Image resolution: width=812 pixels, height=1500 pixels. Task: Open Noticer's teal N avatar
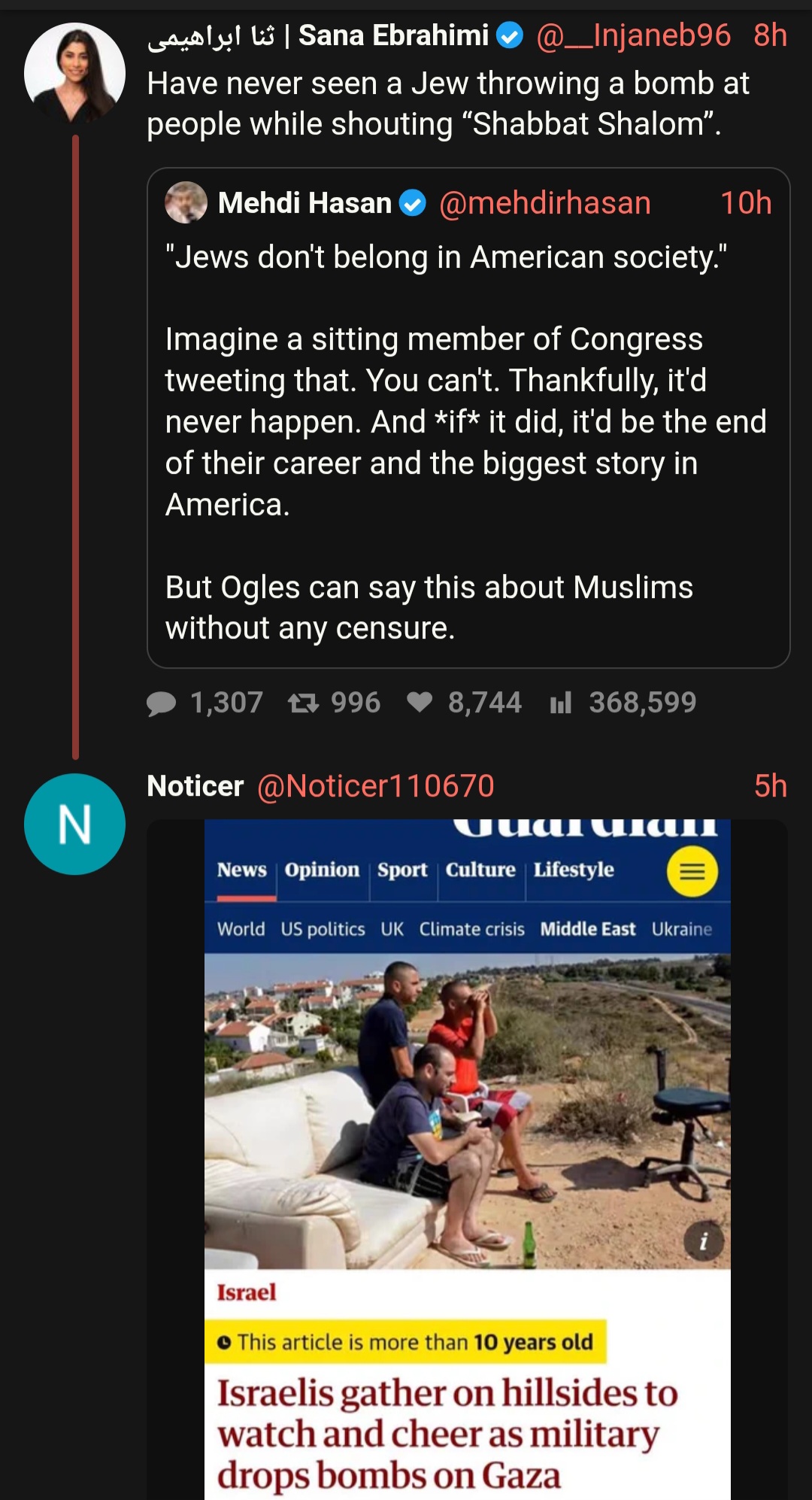(x=74, y=824)
